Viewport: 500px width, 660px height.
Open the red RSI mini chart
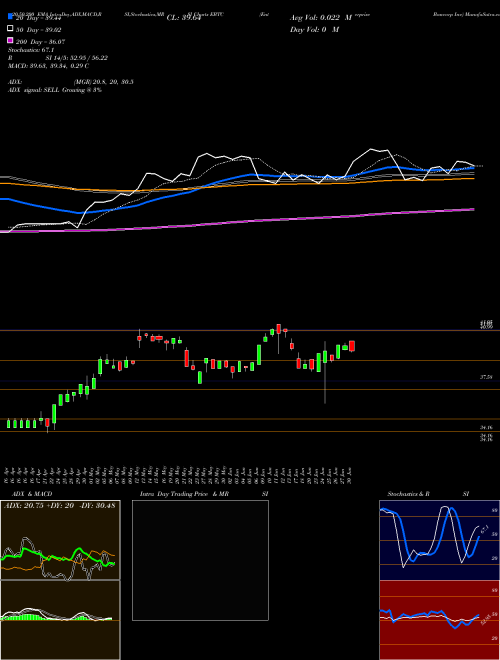coord(439,620)
